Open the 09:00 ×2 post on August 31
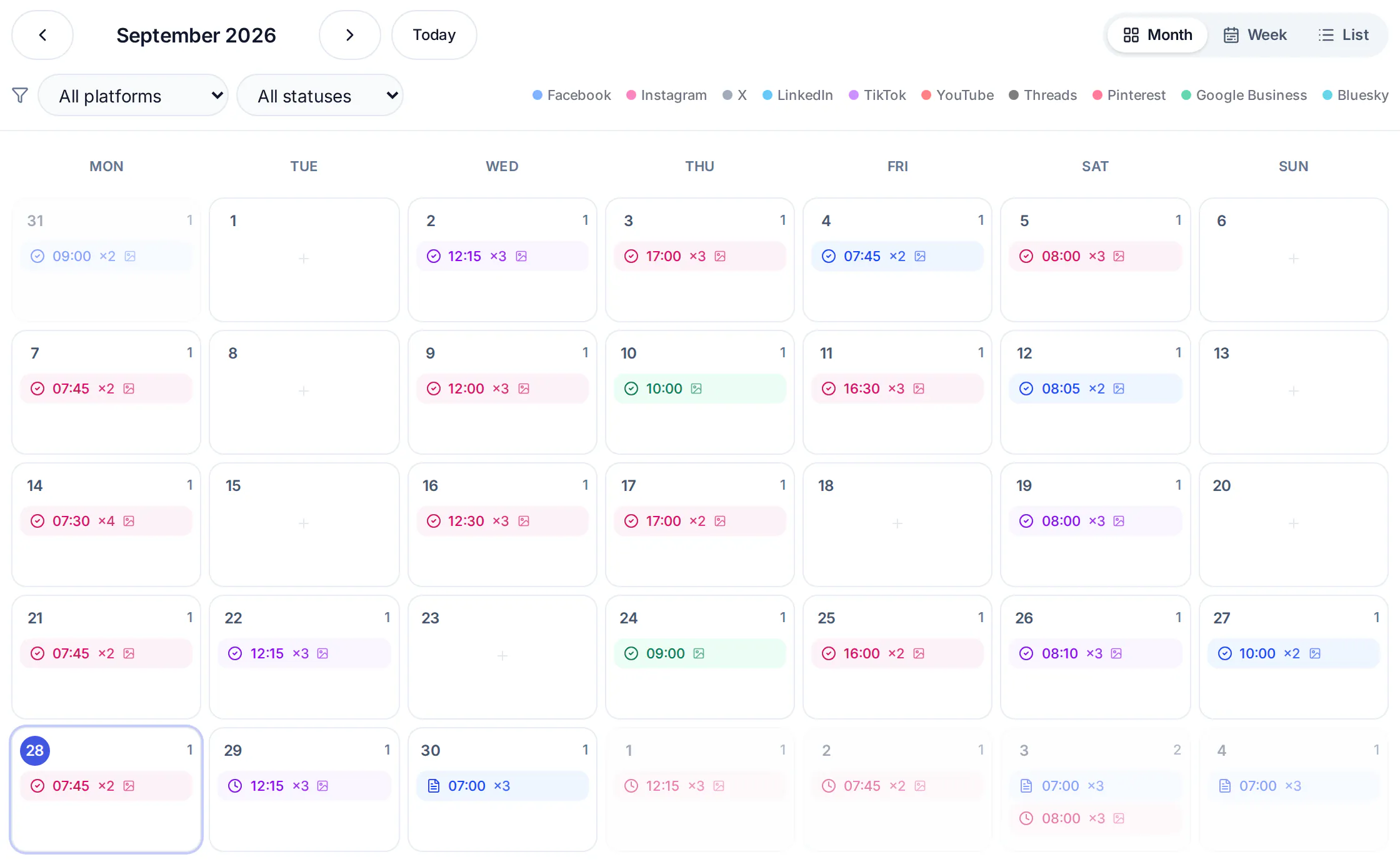The image size is (1400, 862). (106, 256)
